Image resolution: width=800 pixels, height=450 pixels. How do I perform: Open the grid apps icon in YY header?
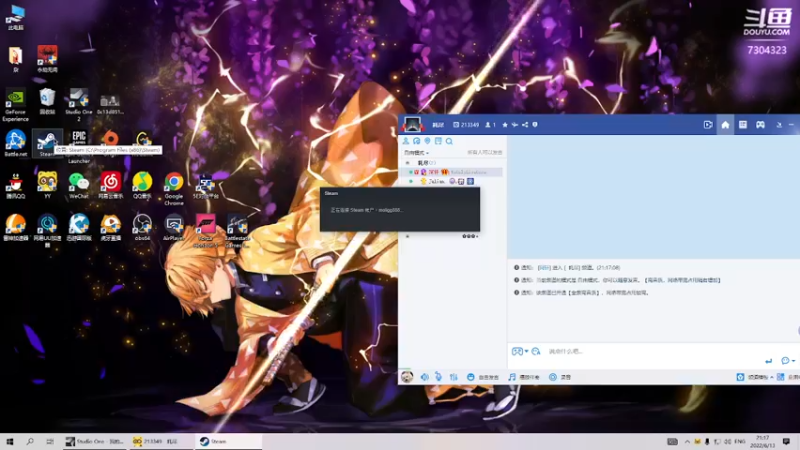click(743, 125)
